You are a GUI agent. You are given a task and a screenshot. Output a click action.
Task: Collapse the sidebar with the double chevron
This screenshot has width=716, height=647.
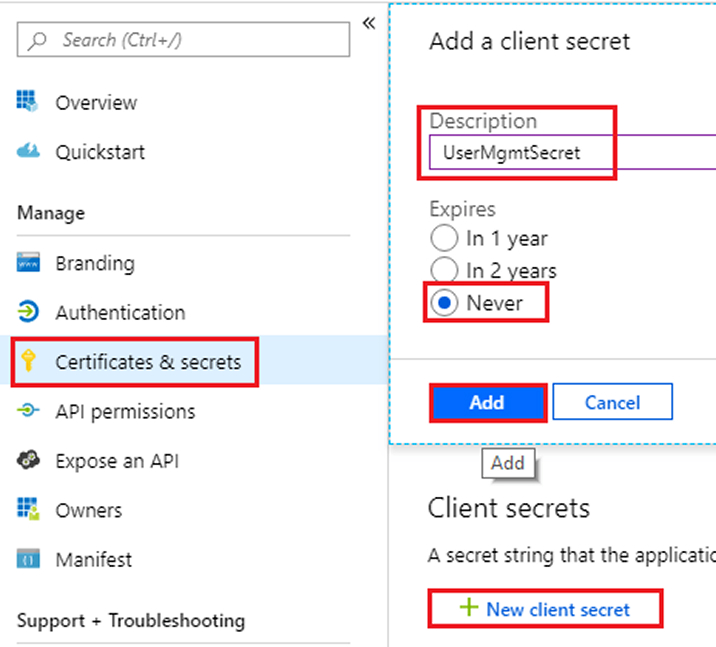[369, 23]
